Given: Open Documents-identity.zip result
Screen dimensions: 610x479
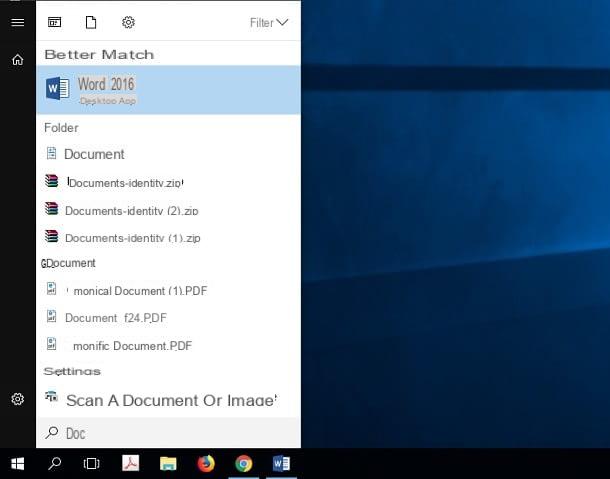Looking at the screenshot, I should click(168, 182).
